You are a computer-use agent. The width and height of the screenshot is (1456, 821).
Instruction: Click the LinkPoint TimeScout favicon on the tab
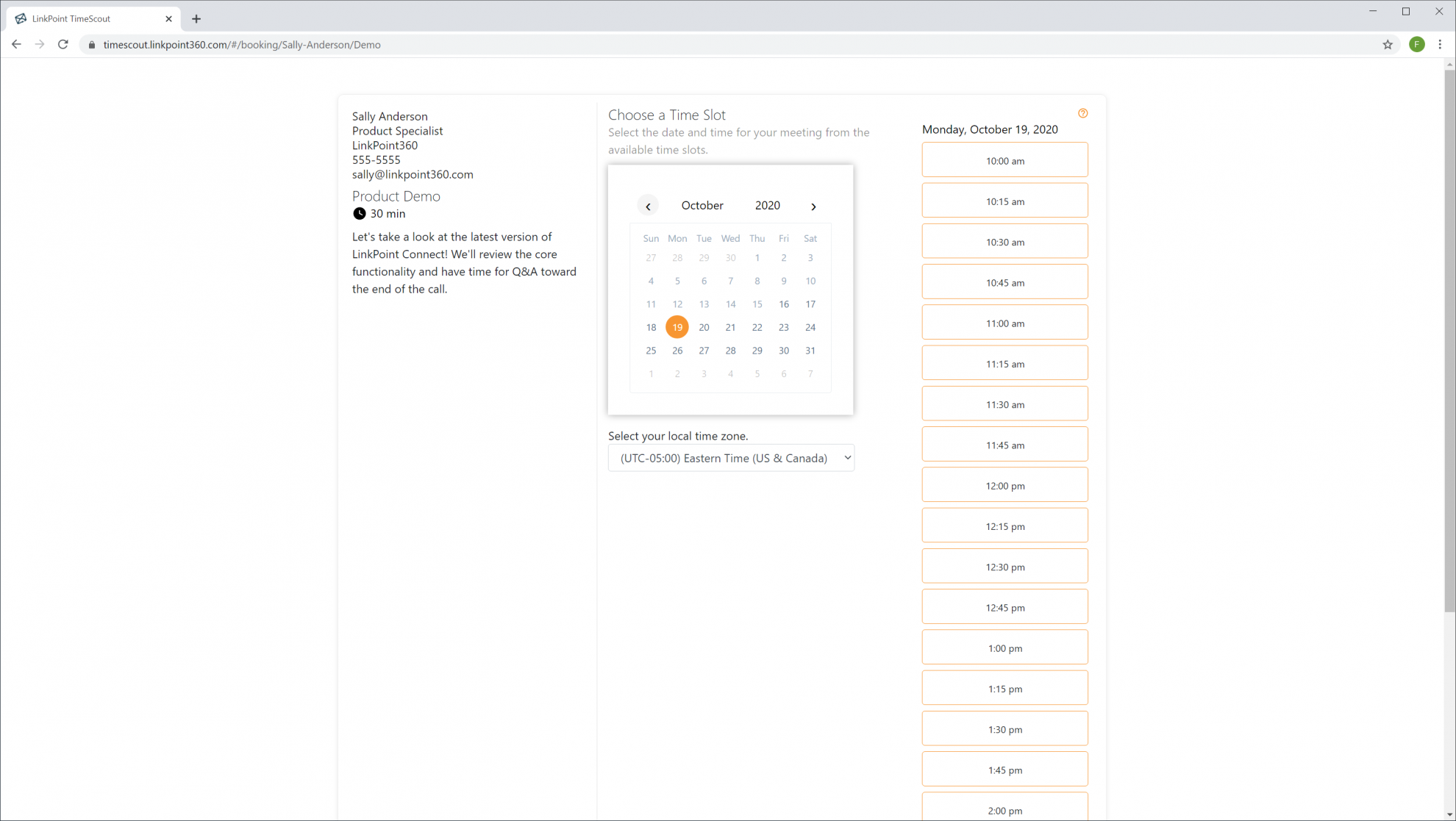coord(20,18)
